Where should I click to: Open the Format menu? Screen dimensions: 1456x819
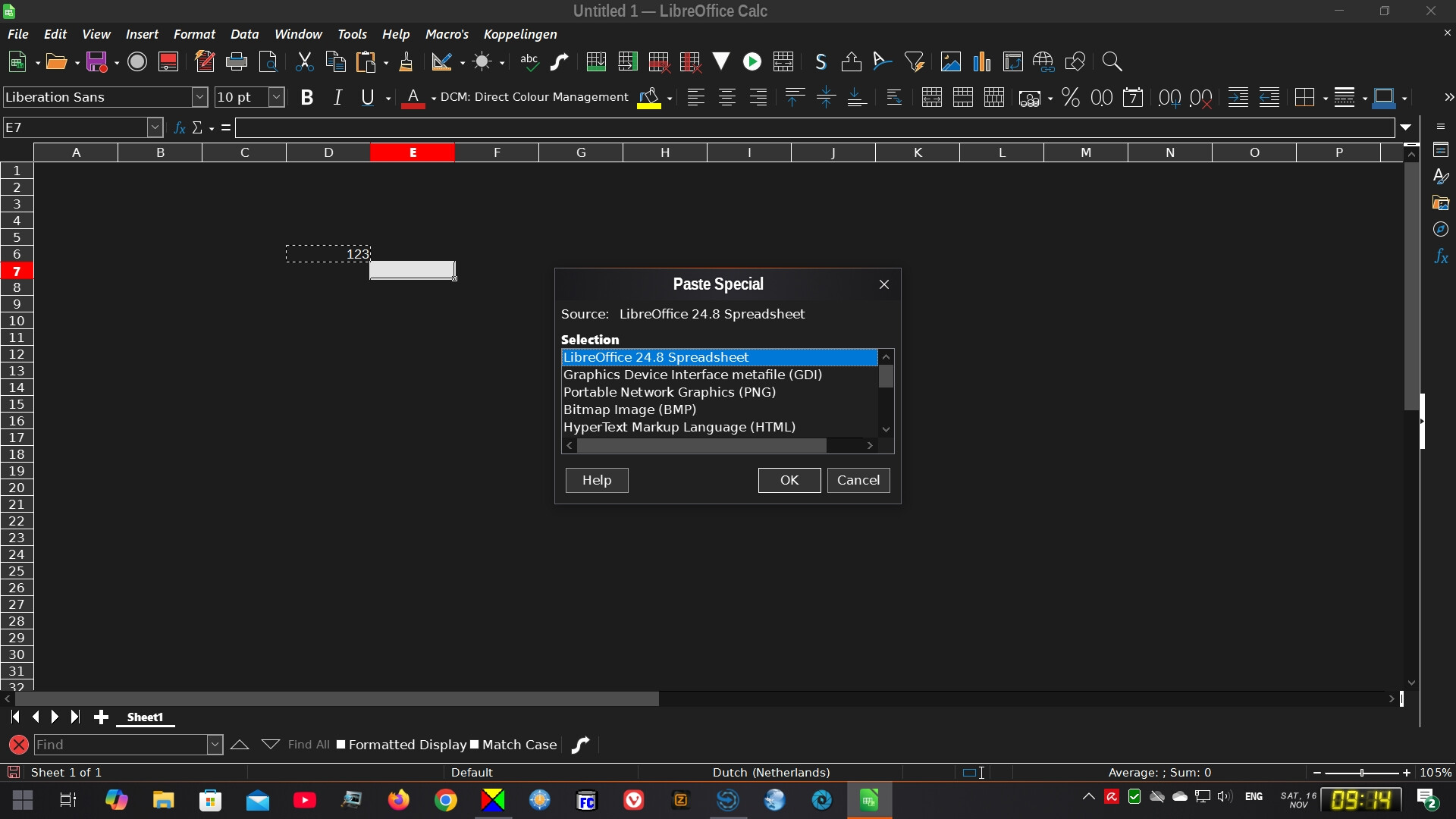coord(195,34)
